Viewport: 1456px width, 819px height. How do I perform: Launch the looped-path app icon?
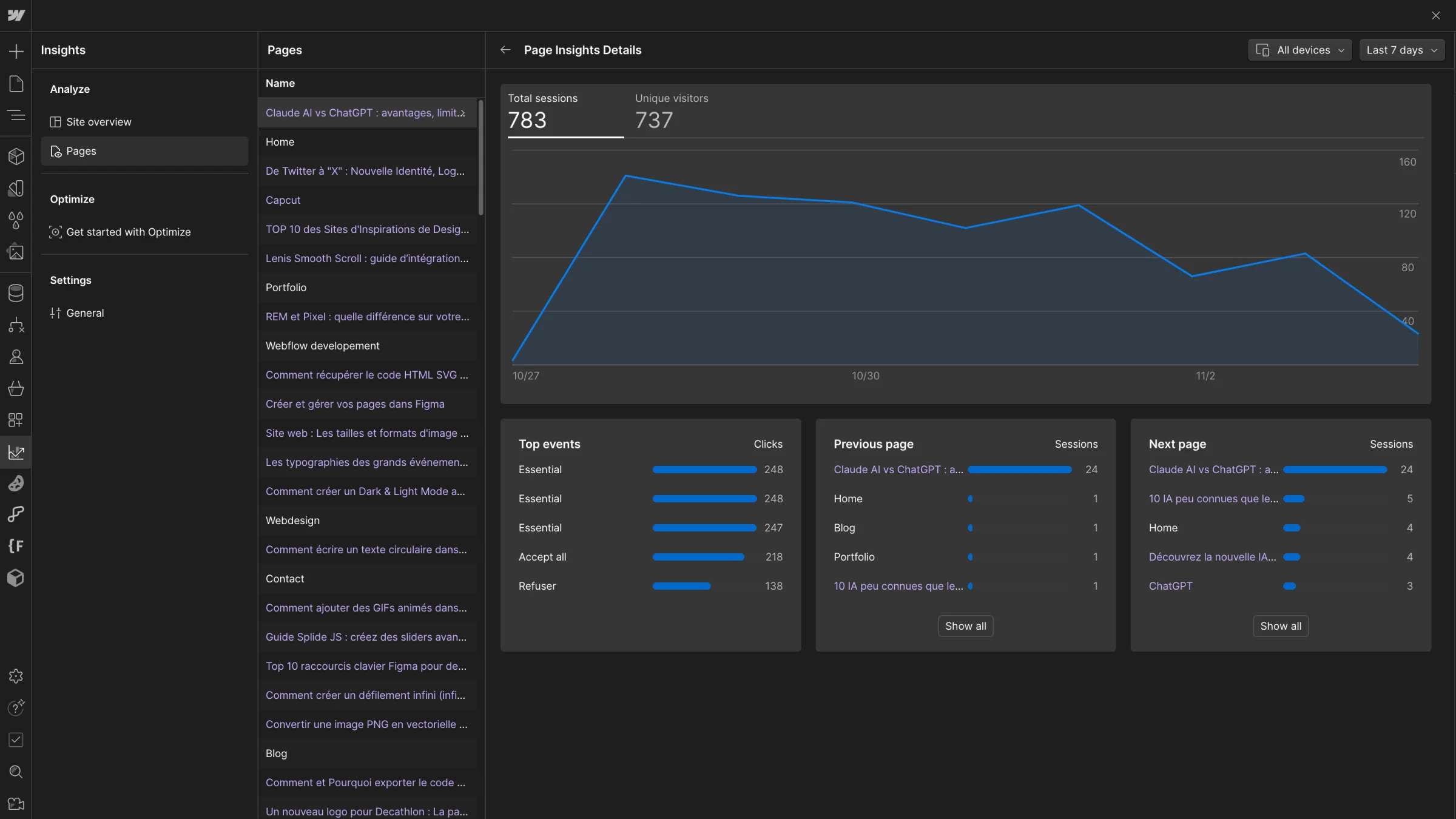tap(16, 514)
